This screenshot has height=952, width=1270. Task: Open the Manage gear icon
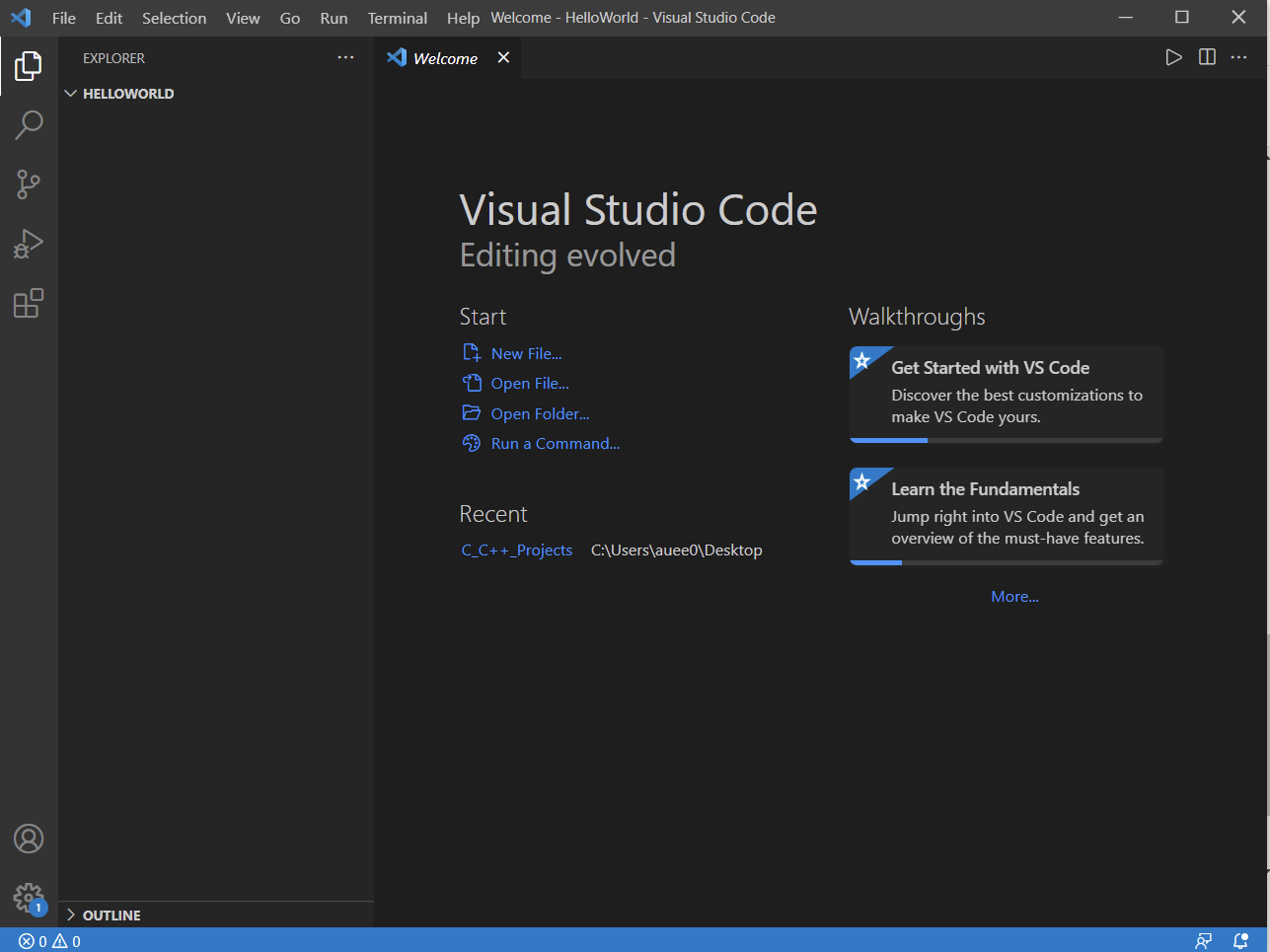click(29, 899)
